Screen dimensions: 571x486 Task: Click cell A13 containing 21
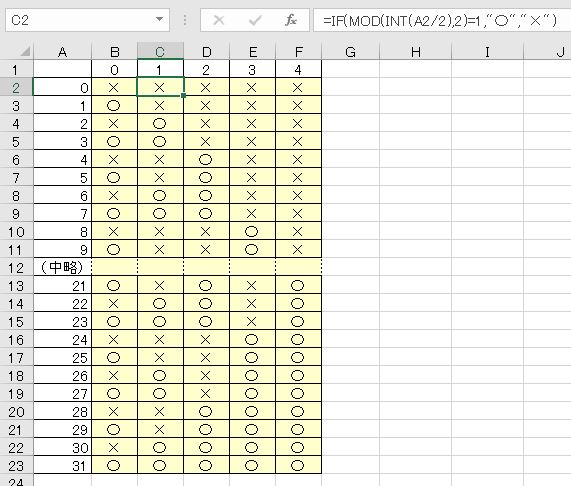(62, 286)
